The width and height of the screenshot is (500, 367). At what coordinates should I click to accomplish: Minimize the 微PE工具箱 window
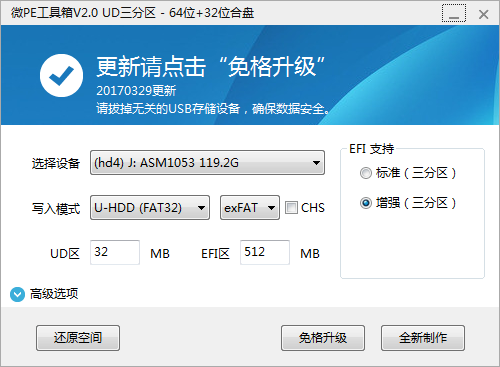tap(454, 13)
